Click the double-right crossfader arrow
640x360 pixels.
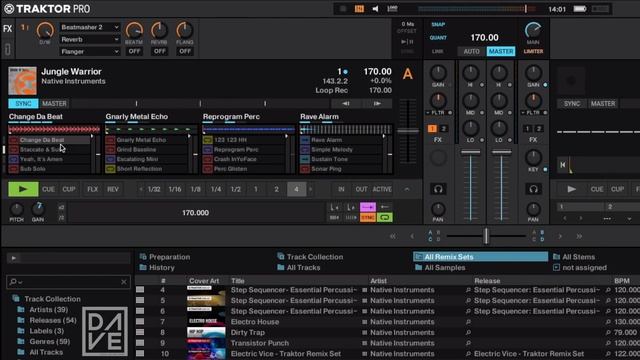(x=579, y=236)
